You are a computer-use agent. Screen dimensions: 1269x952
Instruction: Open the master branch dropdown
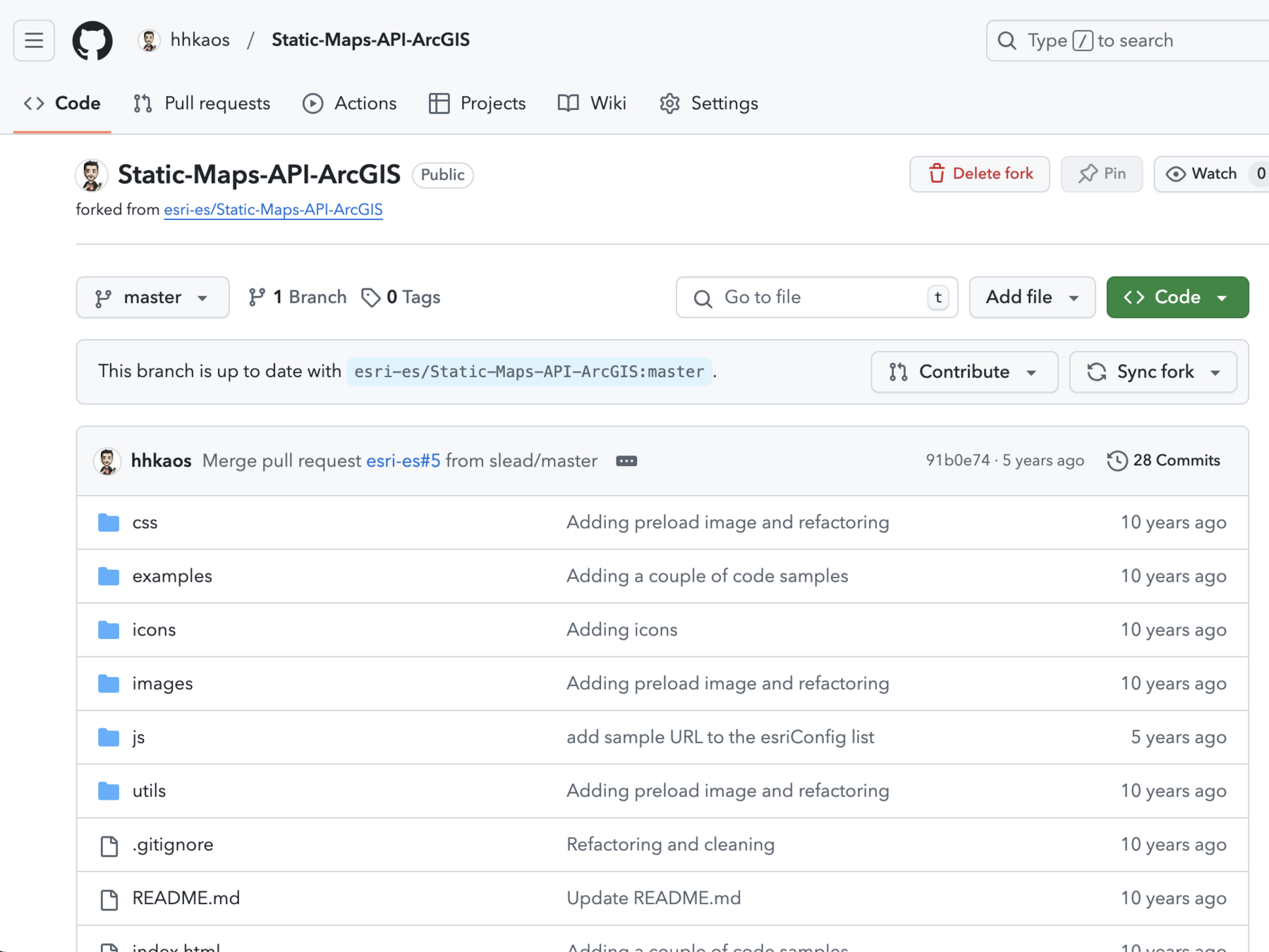point(152,298)
